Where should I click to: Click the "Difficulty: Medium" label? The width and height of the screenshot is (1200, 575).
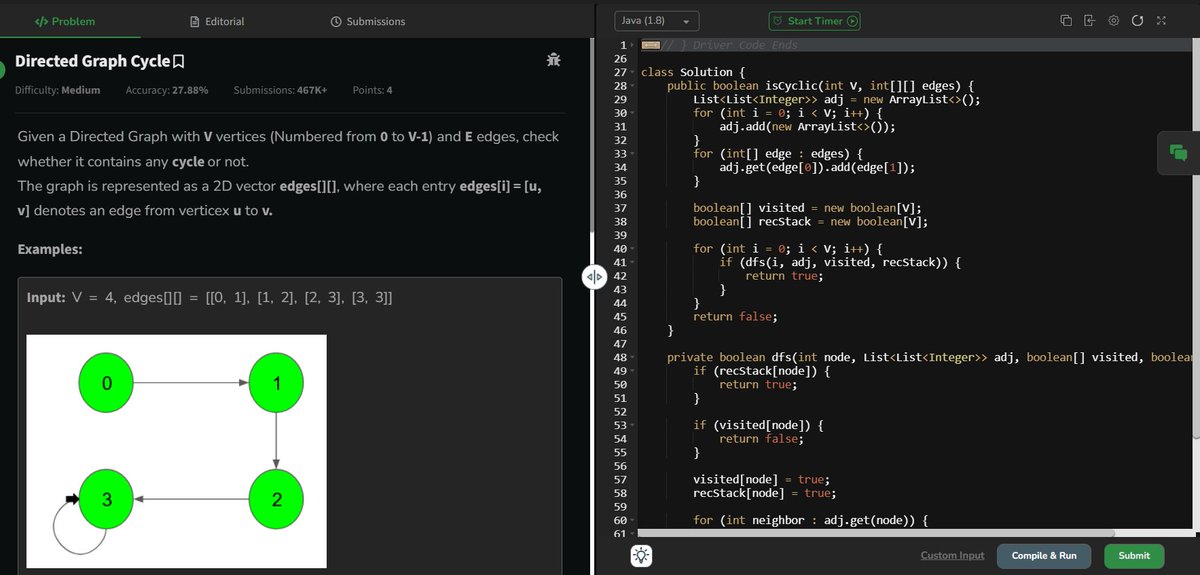click(x=58, y=90)
